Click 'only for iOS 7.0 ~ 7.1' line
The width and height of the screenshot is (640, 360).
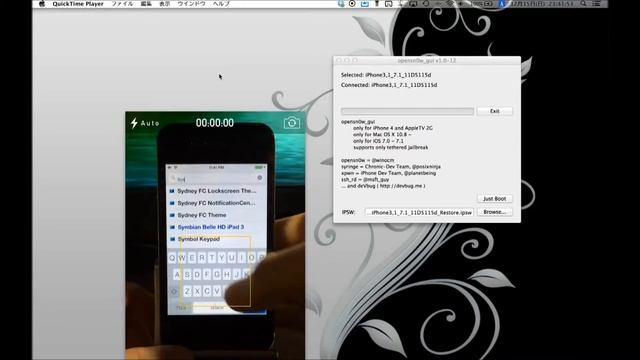(x=378, y=141)
